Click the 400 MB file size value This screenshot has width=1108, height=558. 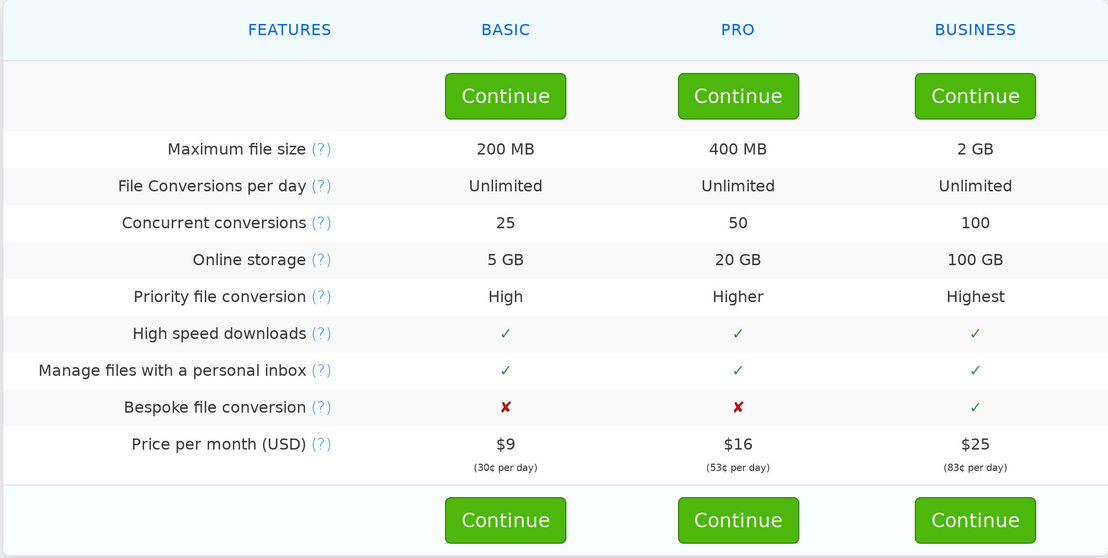738,150
